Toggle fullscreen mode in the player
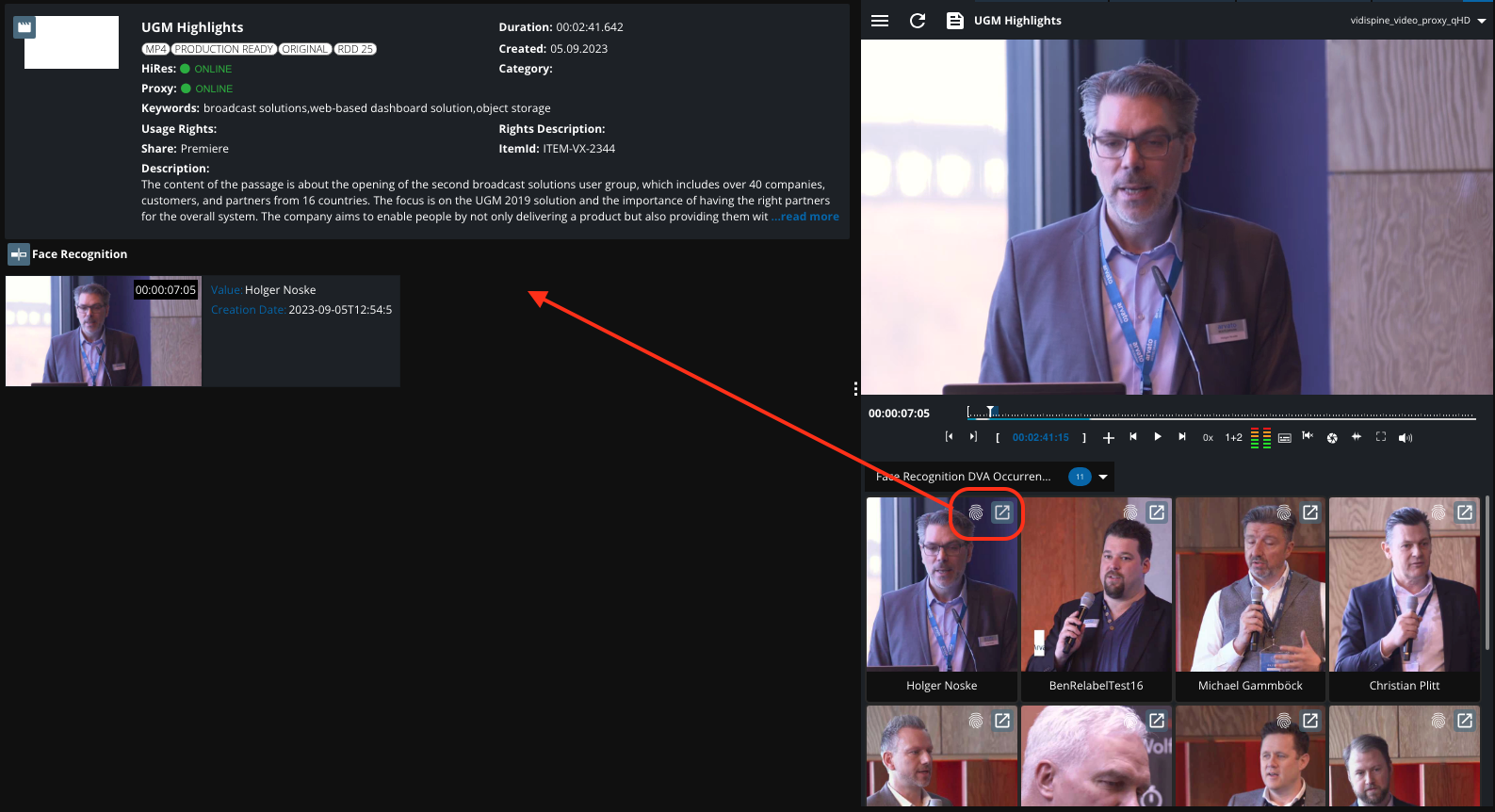 point(1381,437)
